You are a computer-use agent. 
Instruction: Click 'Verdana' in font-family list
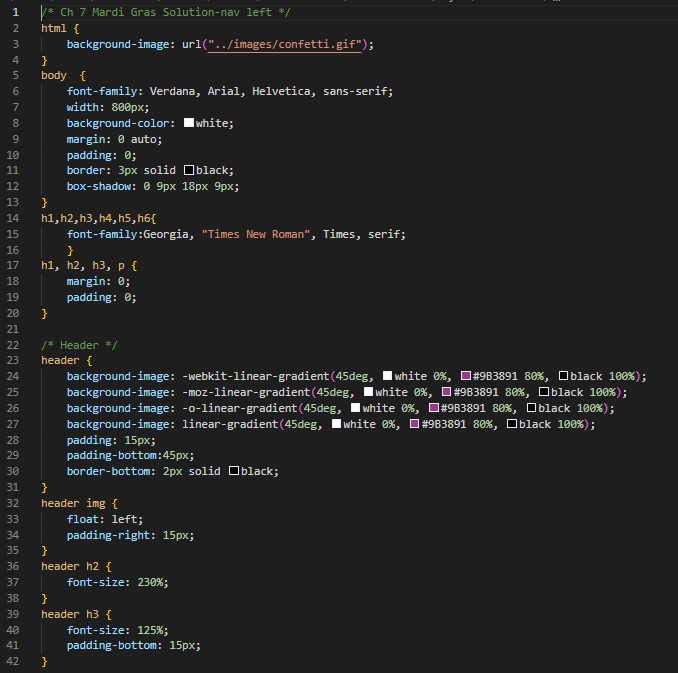pos(172,91)
